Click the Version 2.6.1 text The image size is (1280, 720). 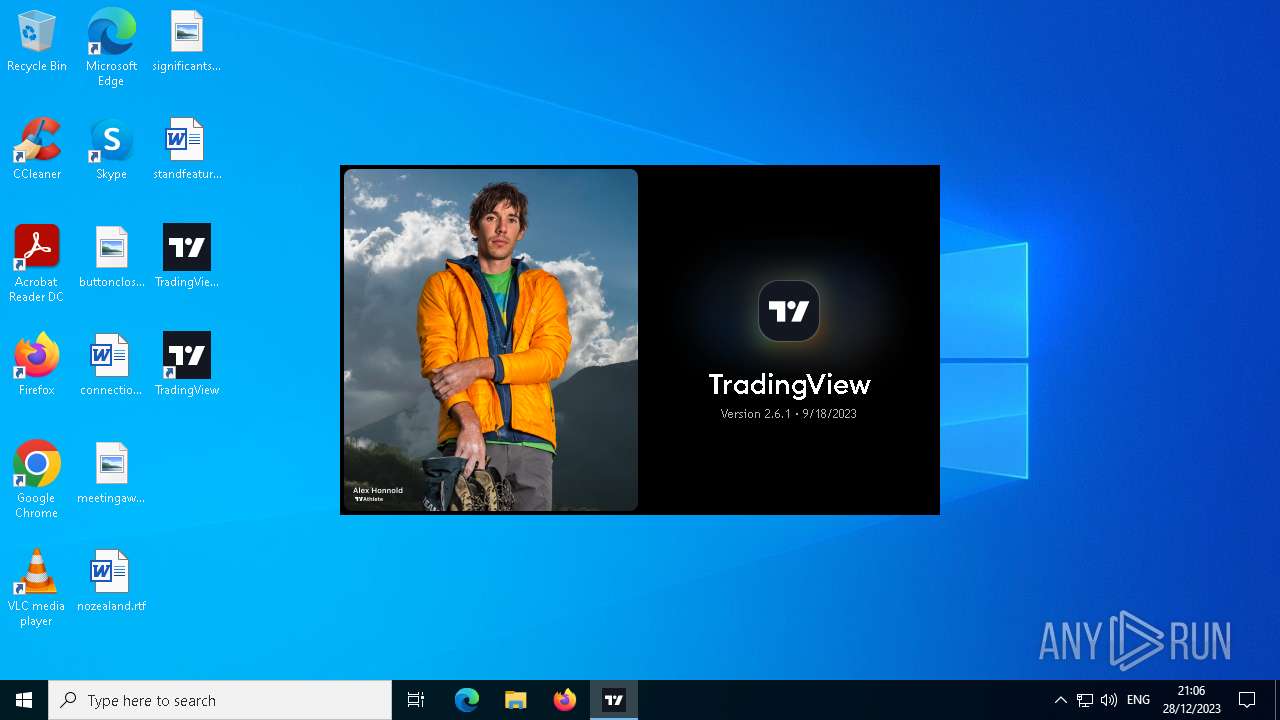click(789, 414)
